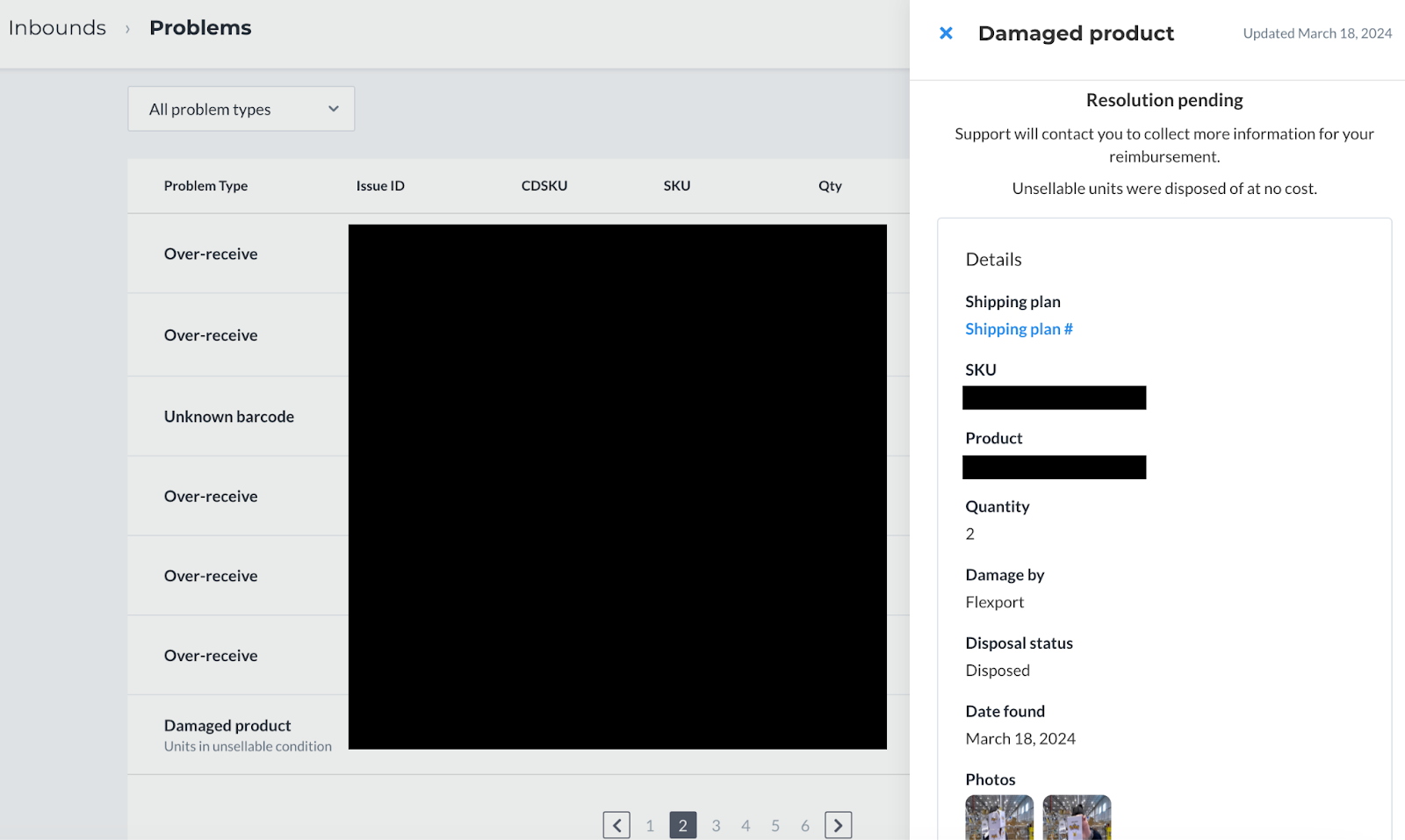
Task: Open the All problem types dropdown
Action: tap(241, 109)
